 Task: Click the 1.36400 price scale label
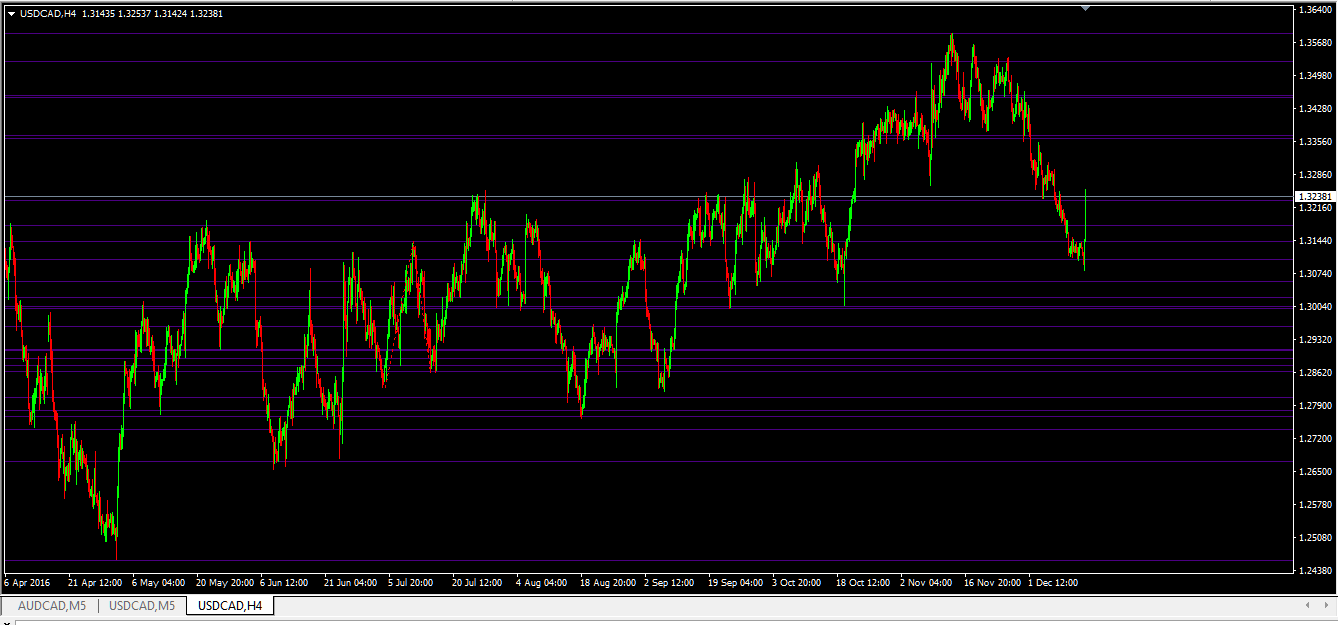1313,10
